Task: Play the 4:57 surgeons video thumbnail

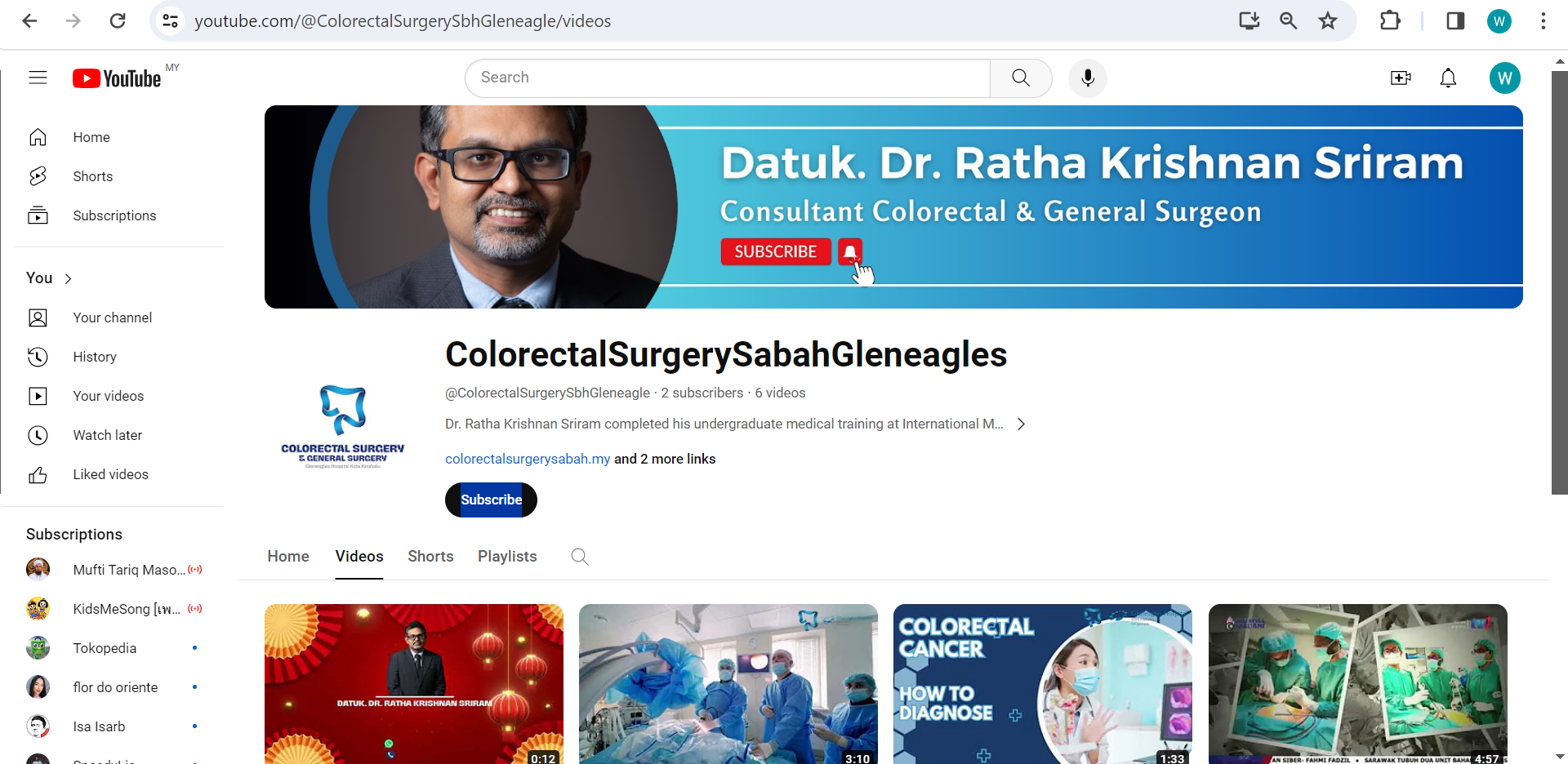Action: pos(1358,684)
